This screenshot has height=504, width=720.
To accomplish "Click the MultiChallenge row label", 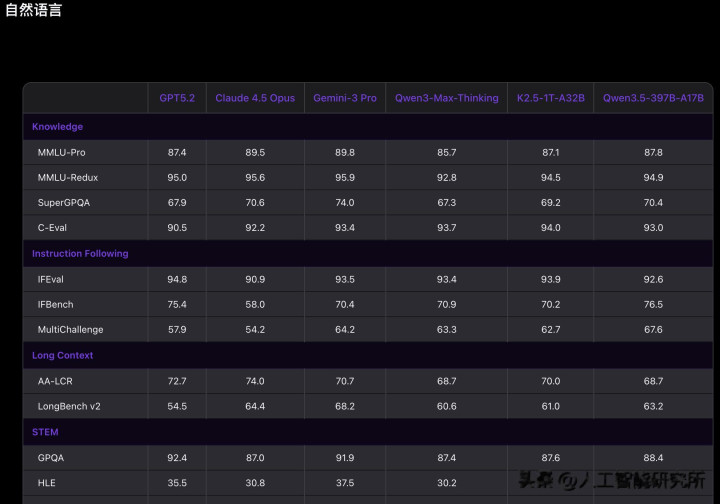I will (x=70, y=330).
